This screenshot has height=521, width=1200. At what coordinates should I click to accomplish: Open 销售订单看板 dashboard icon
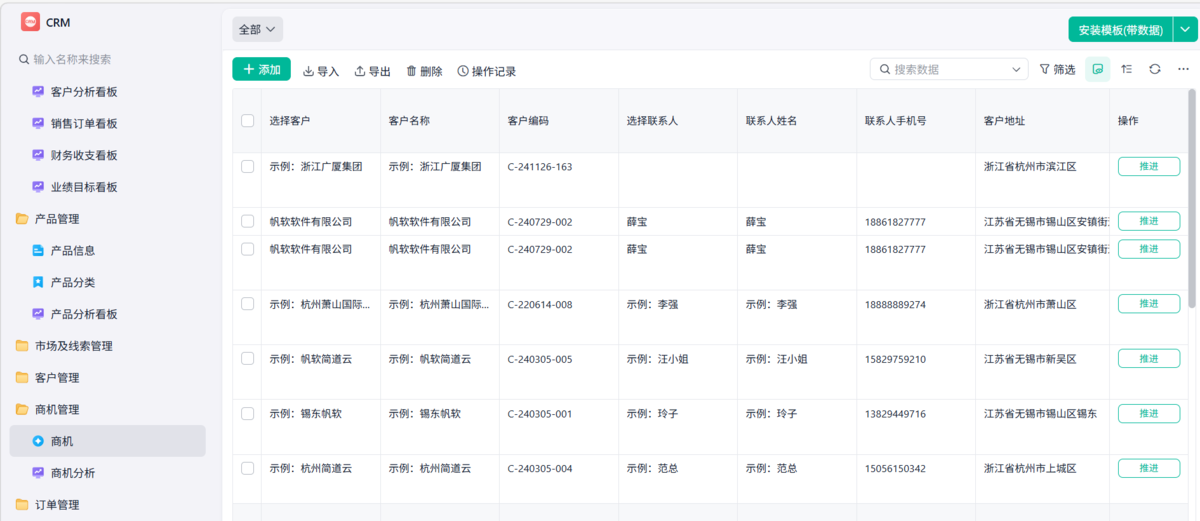[x=38, y=123]
